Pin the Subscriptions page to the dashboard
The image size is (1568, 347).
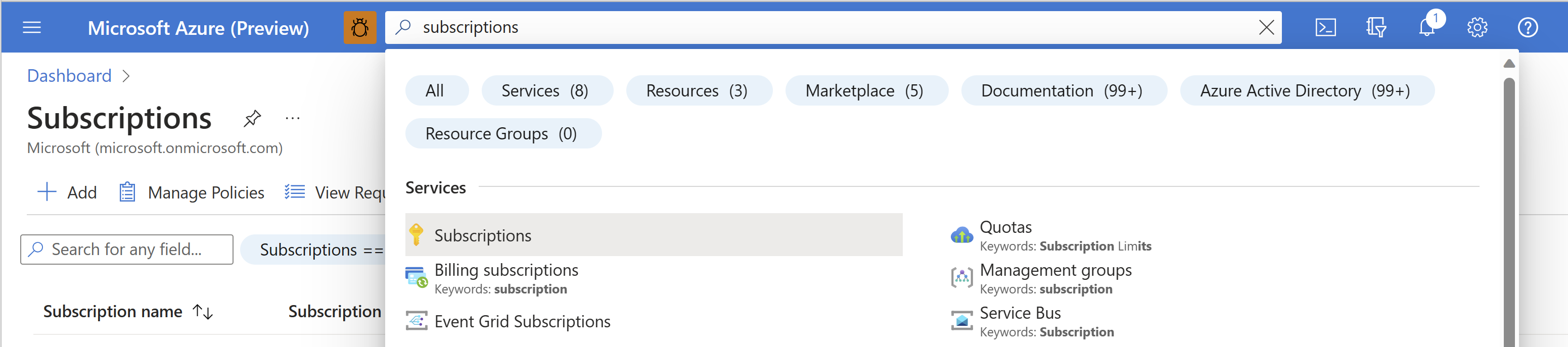tap(252, 118)
